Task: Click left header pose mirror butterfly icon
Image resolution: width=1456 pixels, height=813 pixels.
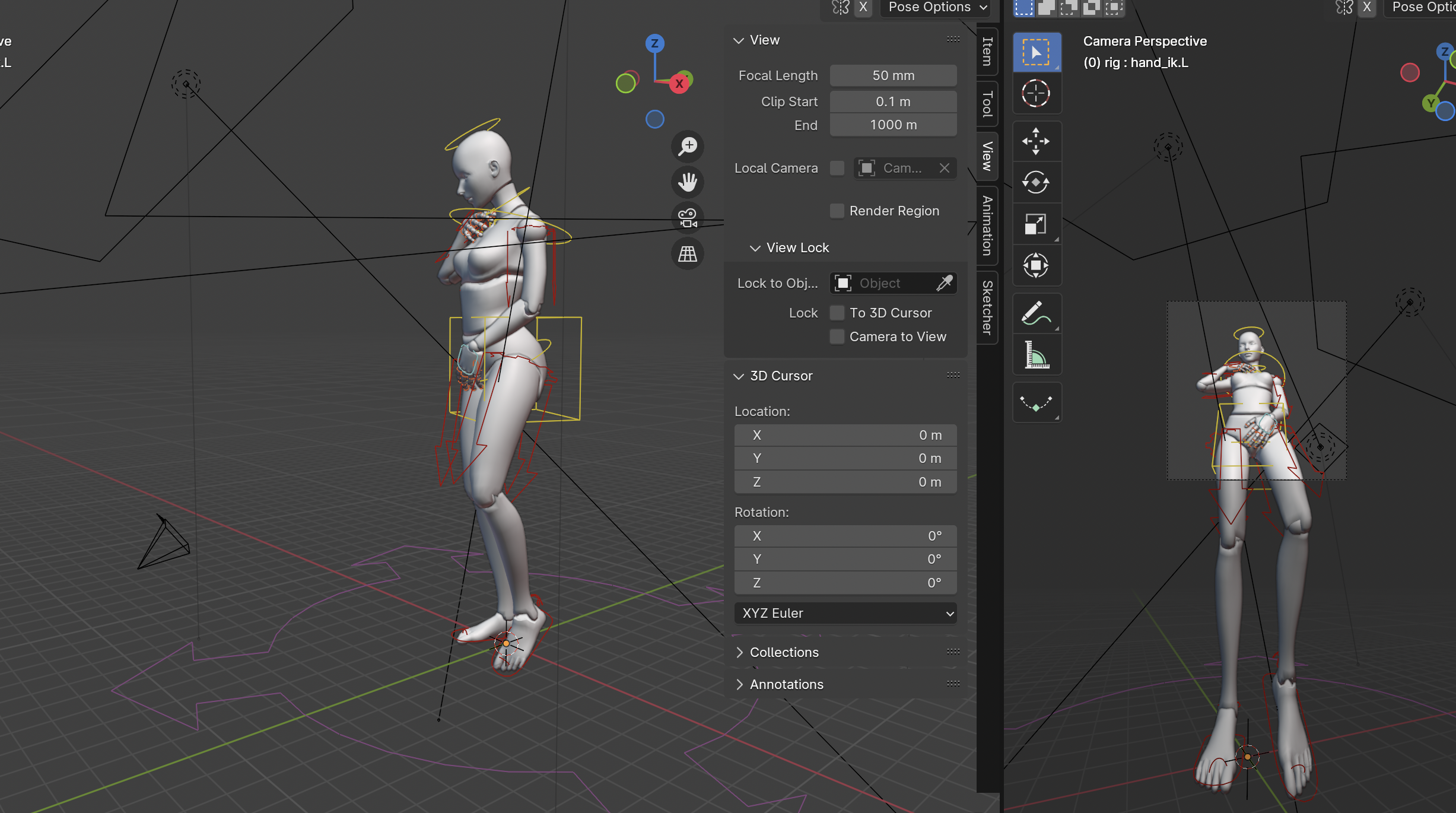Action: tap(840, 7)
